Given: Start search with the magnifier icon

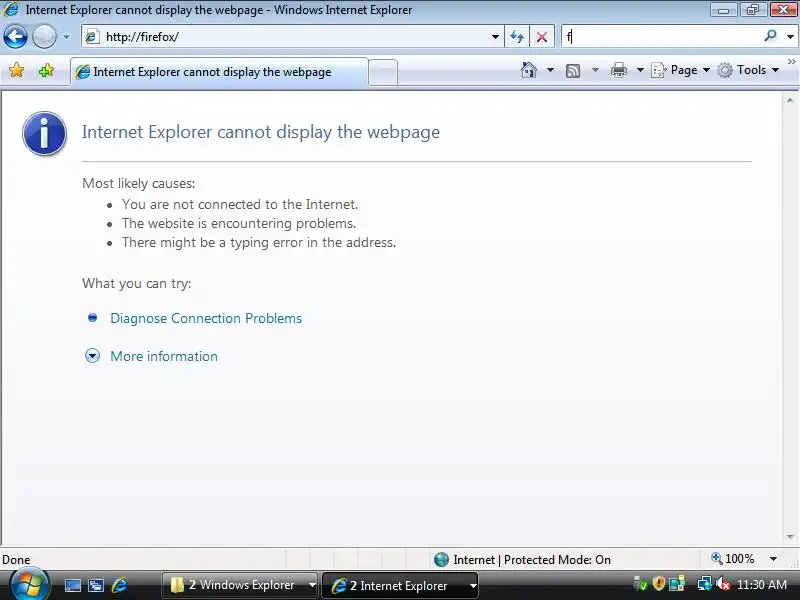Looking at the screenshot, I should pos(770,36).
